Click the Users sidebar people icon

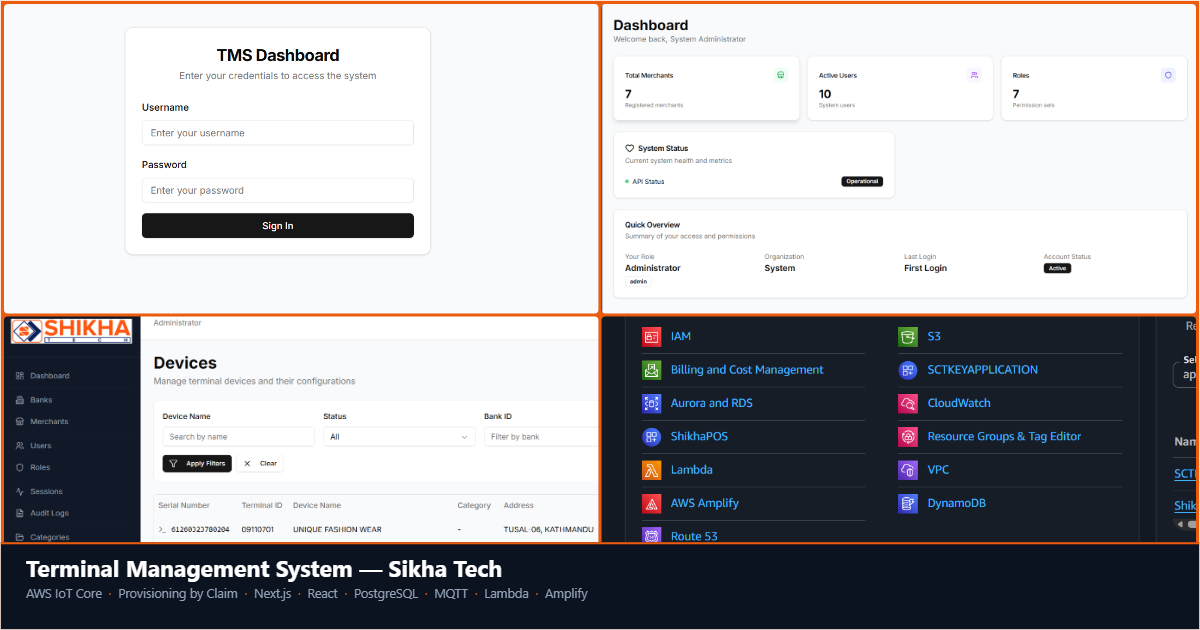click(20, 446)
